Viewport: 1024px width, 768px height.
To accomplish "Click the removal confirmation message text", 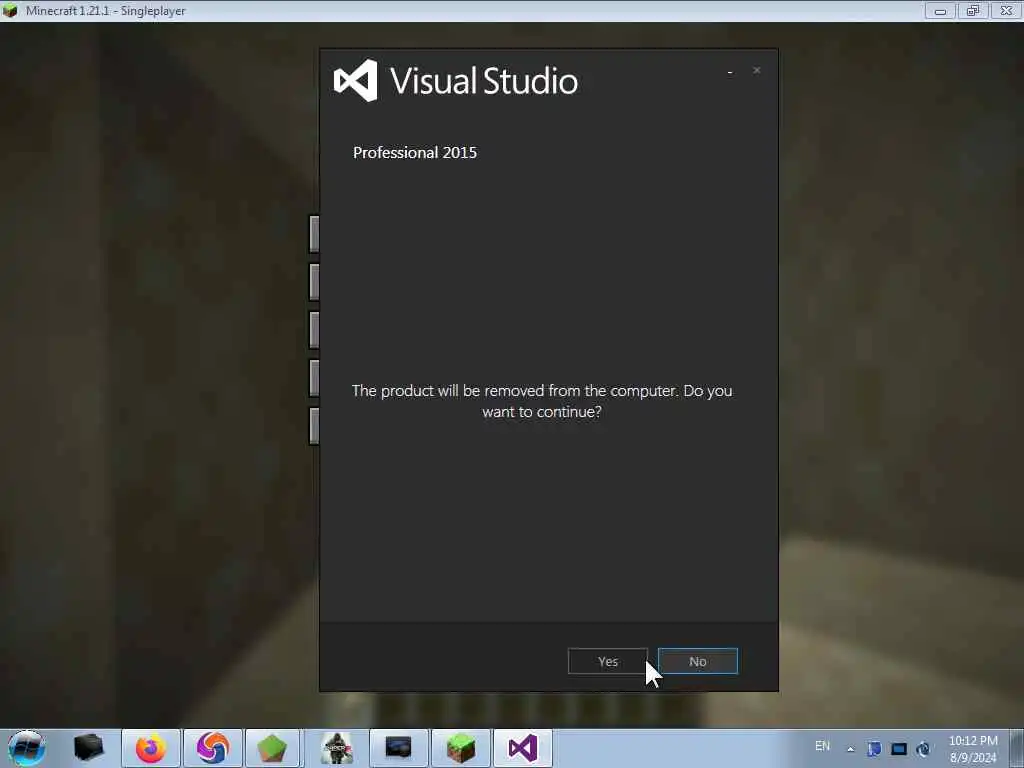I will (542, 401).
